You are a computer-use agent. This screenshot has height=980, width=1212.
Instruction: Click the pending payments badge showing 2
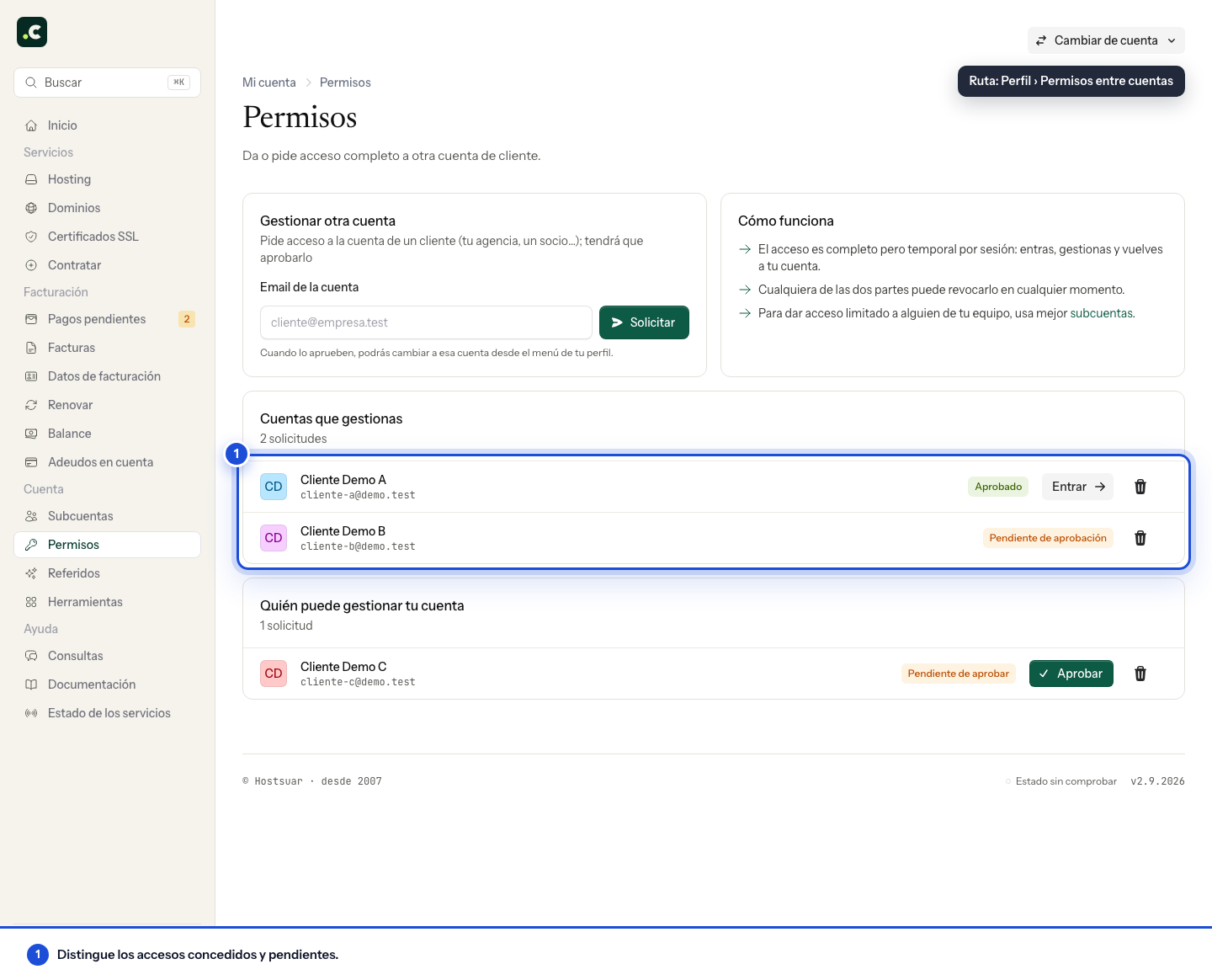[x=187, y=319]
